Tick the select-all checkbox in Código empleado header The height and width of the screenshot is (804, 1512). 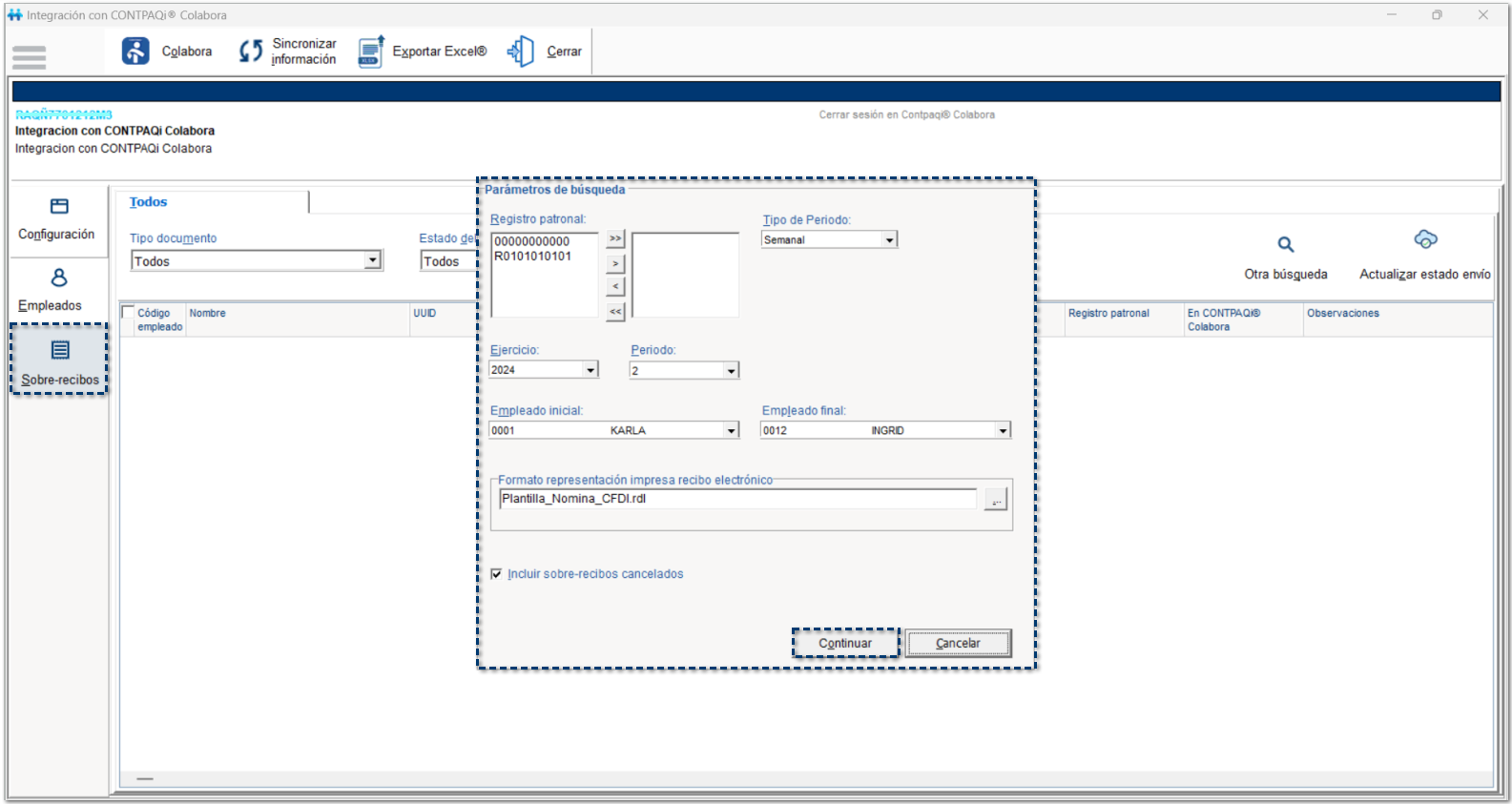(128, 313)
